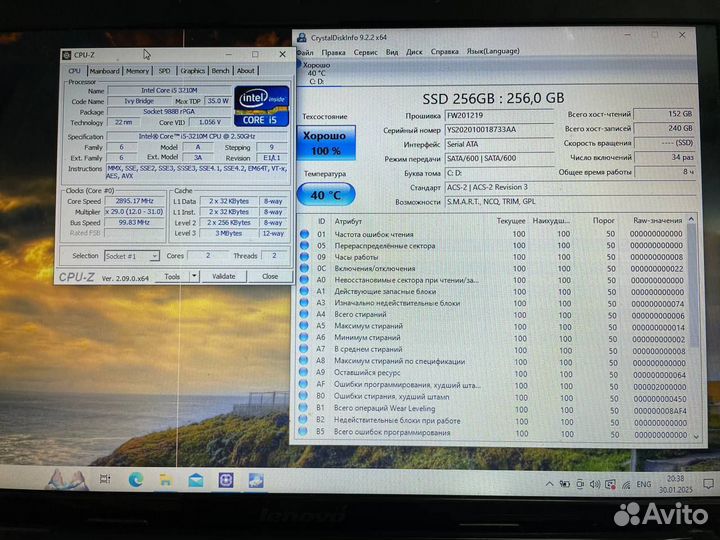Image resolution: width=720 pixels, height=540 pixels.
Task: Open the Mainboard tab in CPU-Z
Action: click(104, 71)
